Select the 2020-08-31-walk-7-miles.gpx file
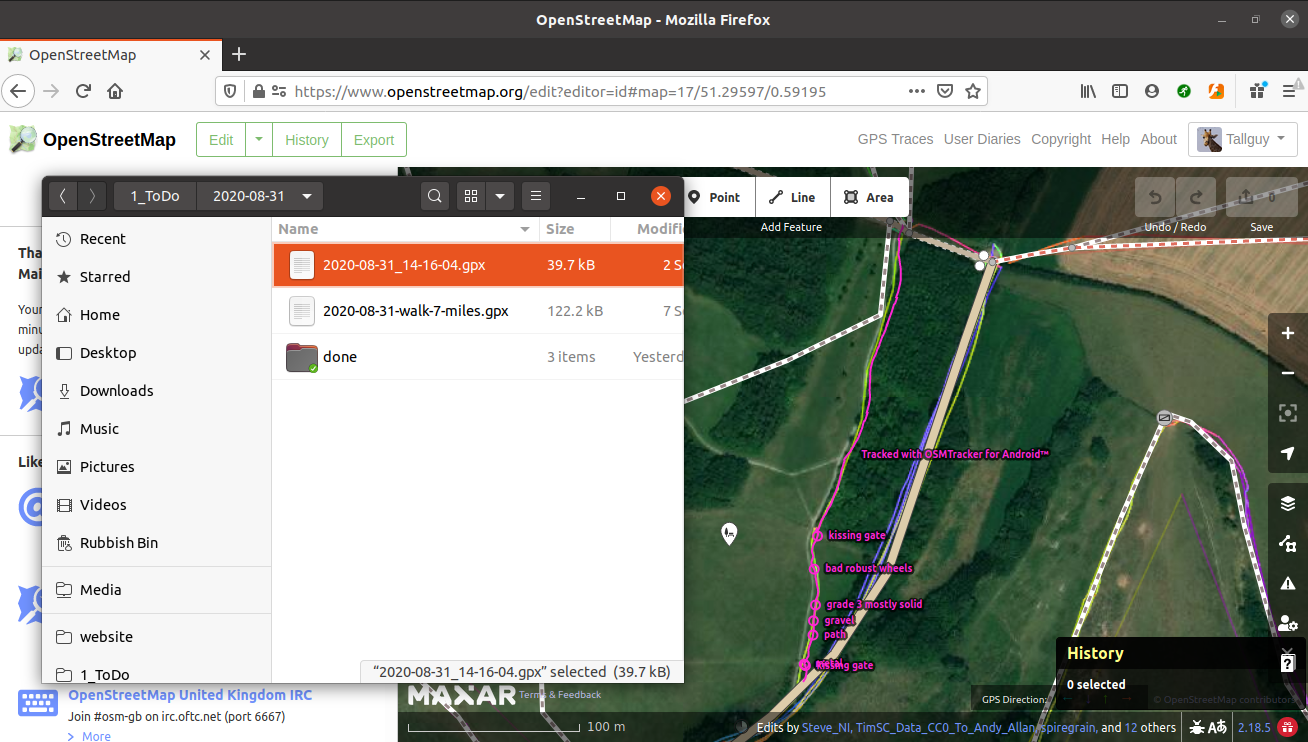The image size is (1308, 742). [478, 311]
